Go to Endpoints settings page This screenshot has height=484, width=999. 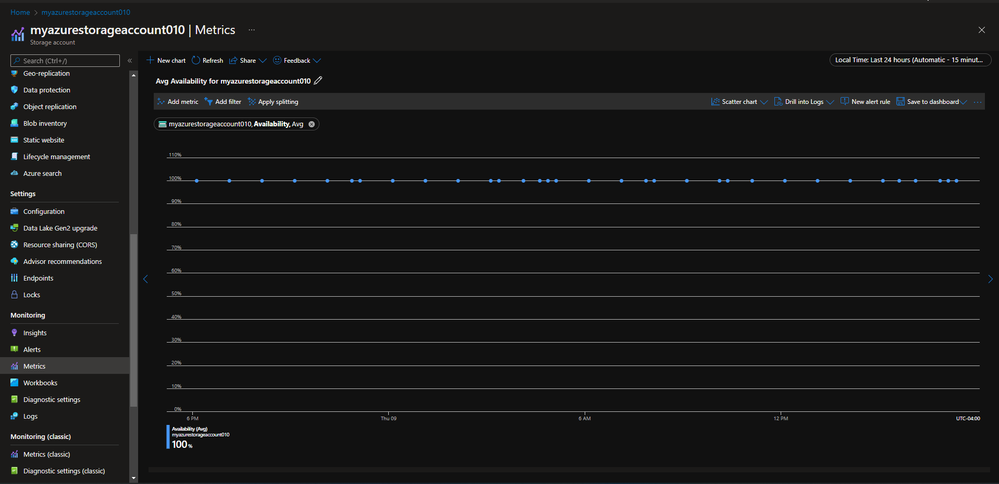pyautogui.click(x=38, y=278)
